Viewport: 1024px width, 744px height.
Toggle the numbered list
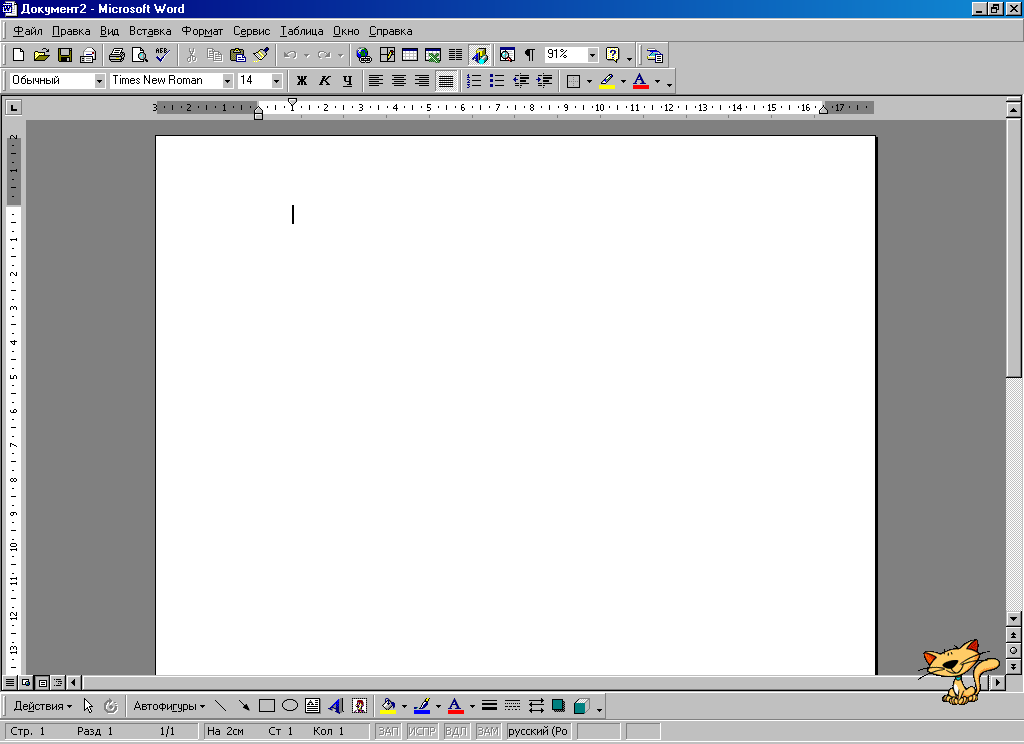coord(474,81)
